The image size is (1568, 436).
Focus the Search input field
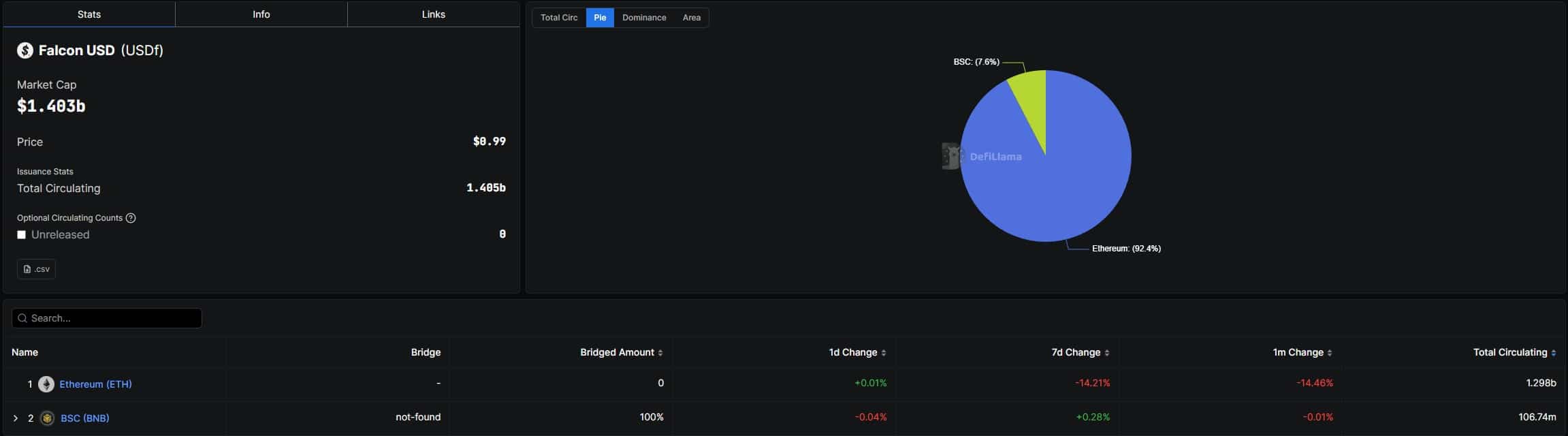107,318
